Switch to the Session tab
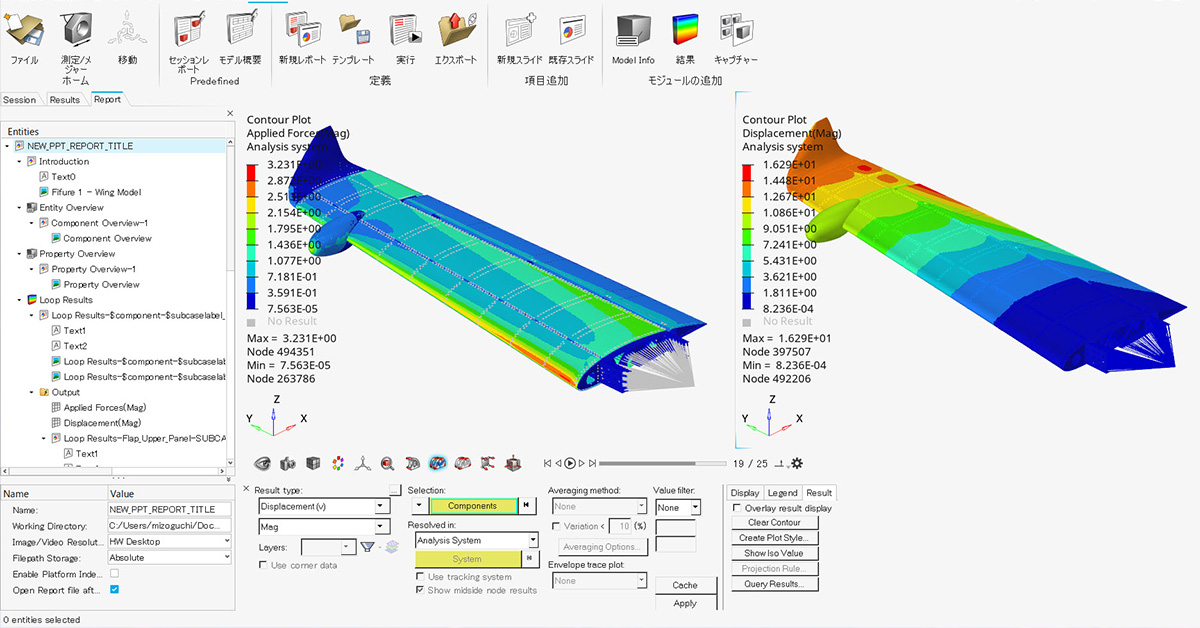The image size is (1200, 628). (19, 99)
